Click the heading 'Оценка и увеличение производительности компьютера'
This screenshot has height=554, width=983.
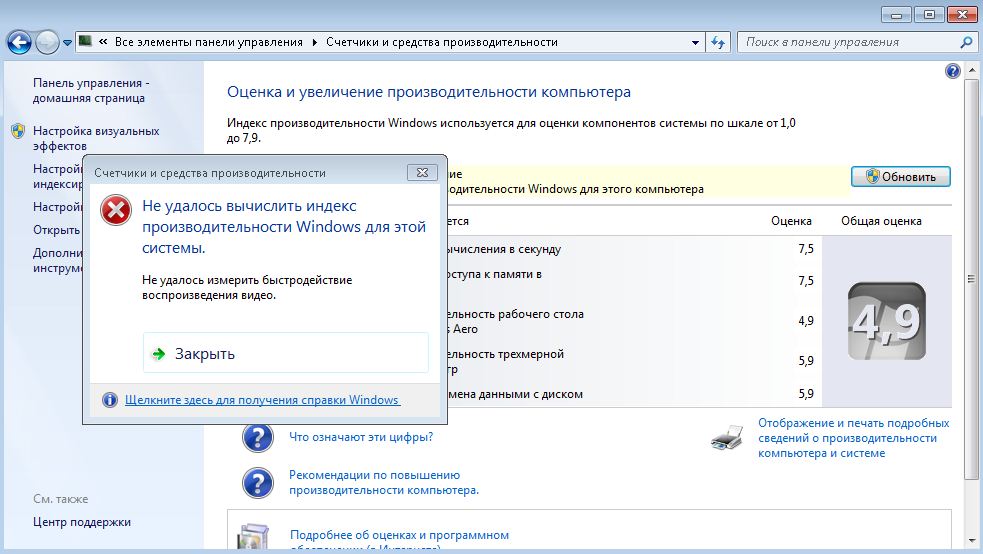coord(429,92)
